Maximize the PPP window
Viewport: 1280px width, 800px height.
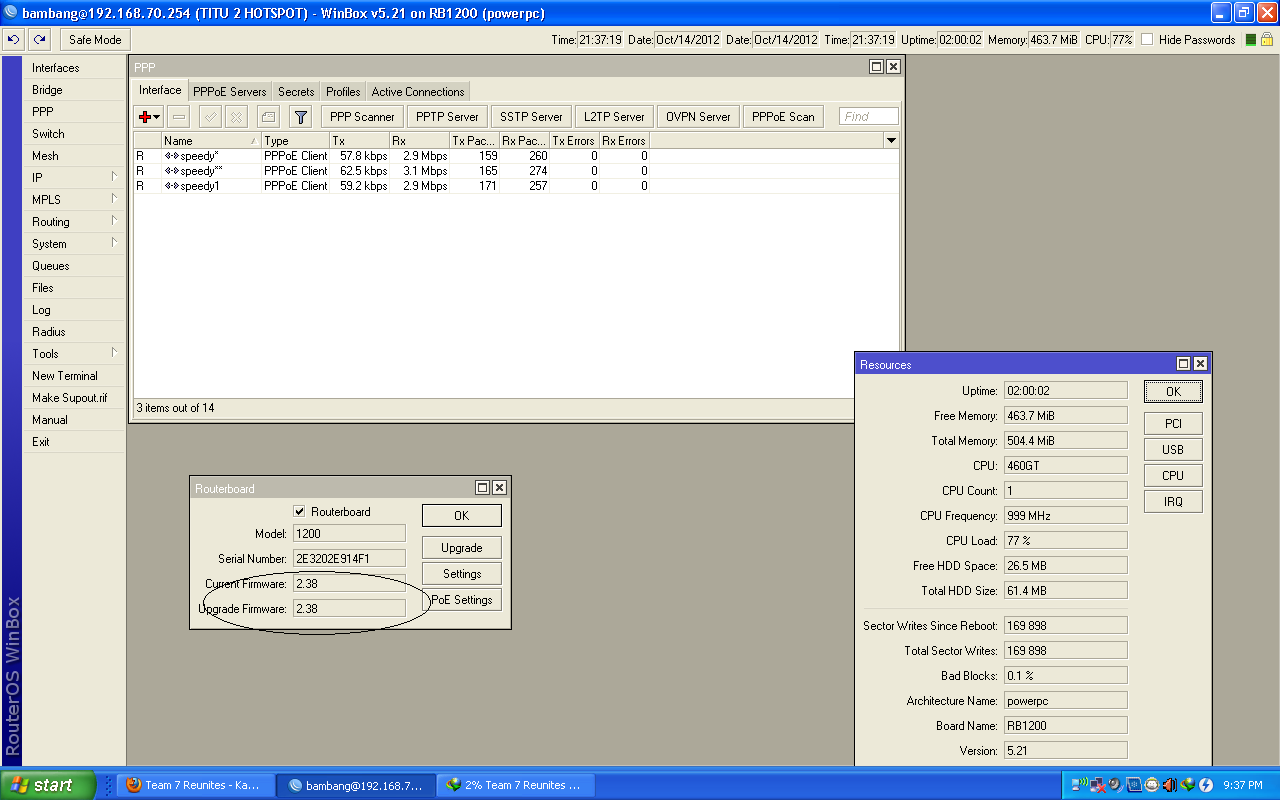[x=877, y=66]
